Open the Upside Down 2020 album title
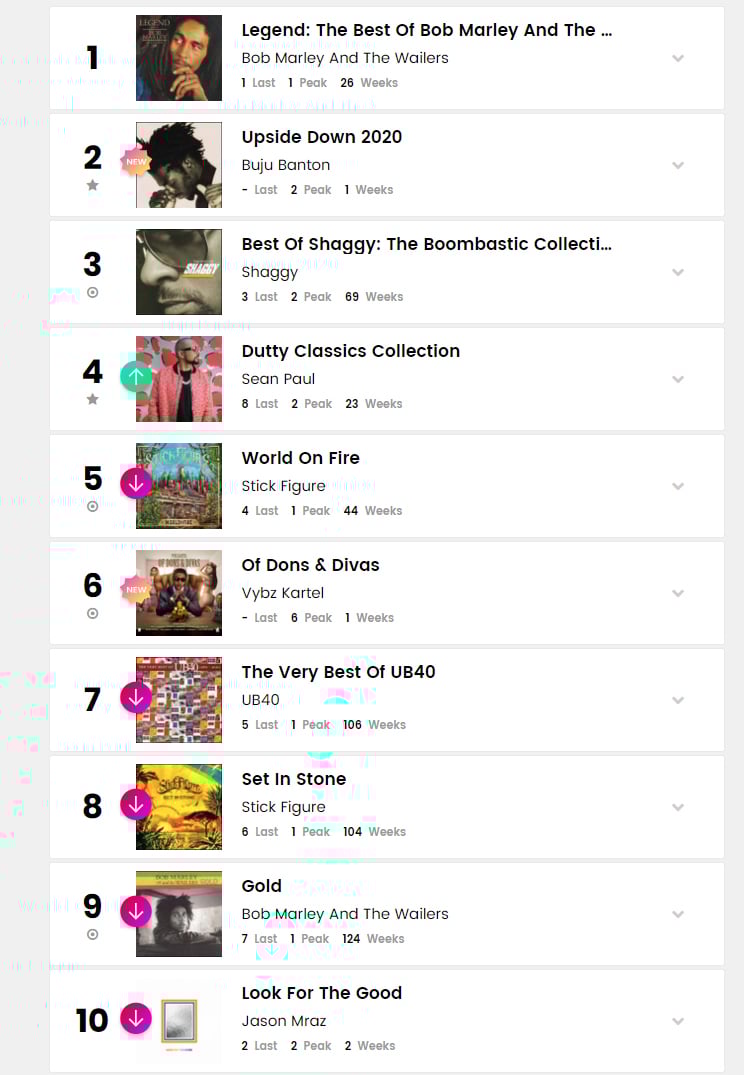The image size is (744, 1075). pyautogui.click(x=322, y=137)
